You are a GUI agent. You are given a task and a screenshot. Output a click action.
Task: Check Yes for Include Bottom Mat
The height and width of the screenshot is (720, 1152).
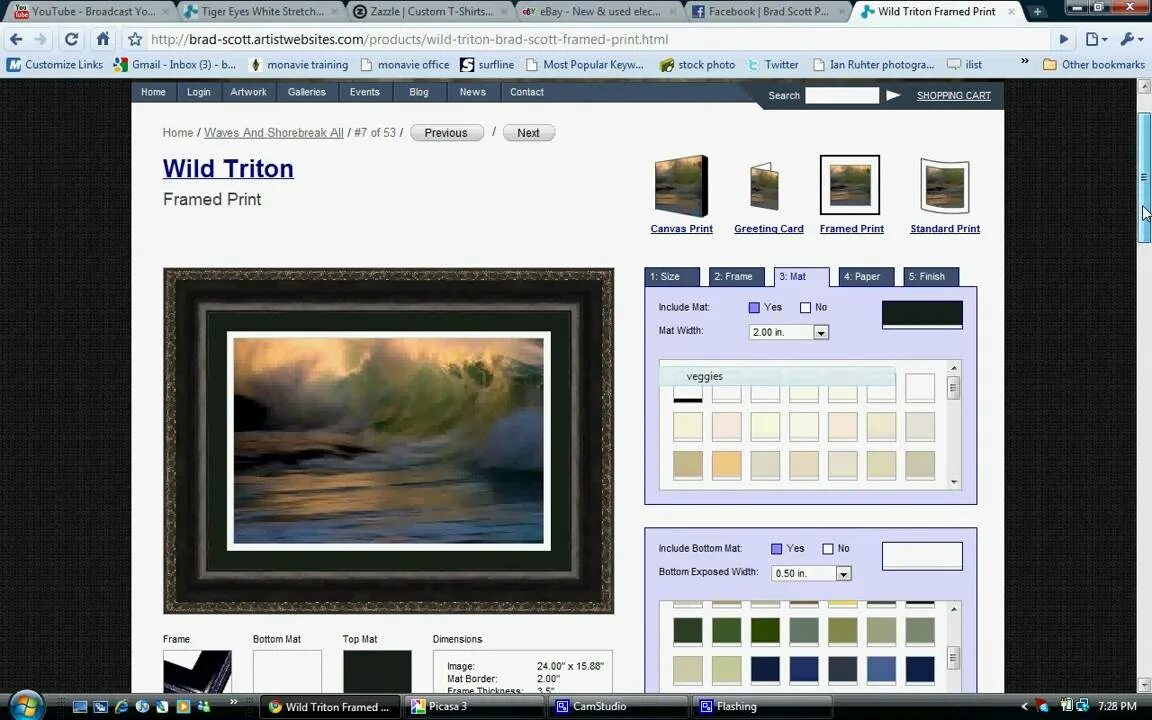click(777, 549)
